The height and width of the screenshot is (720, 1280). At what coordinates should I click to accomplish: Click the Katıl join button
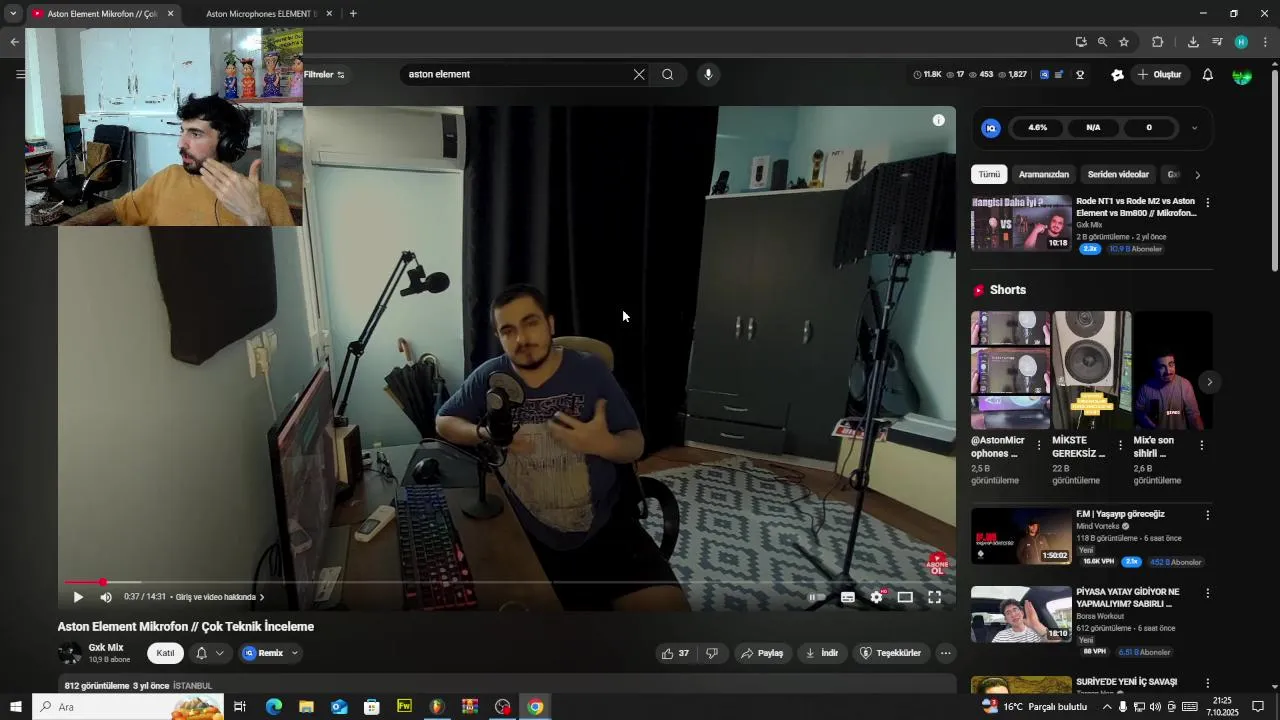[165, 653]
